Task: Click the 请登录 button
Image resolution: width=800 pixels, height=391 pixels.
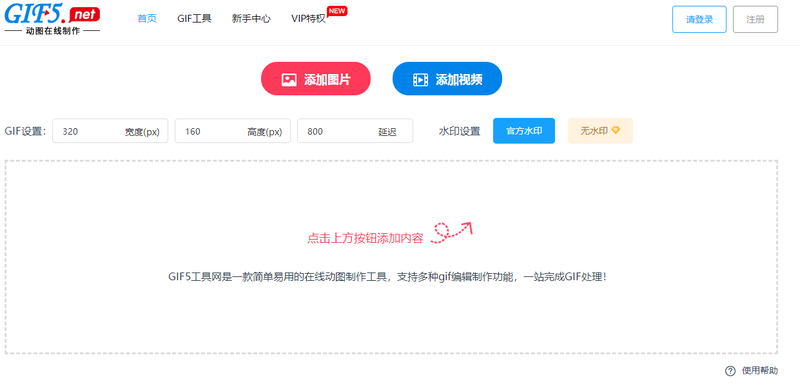Action: (x=699, y=19)
